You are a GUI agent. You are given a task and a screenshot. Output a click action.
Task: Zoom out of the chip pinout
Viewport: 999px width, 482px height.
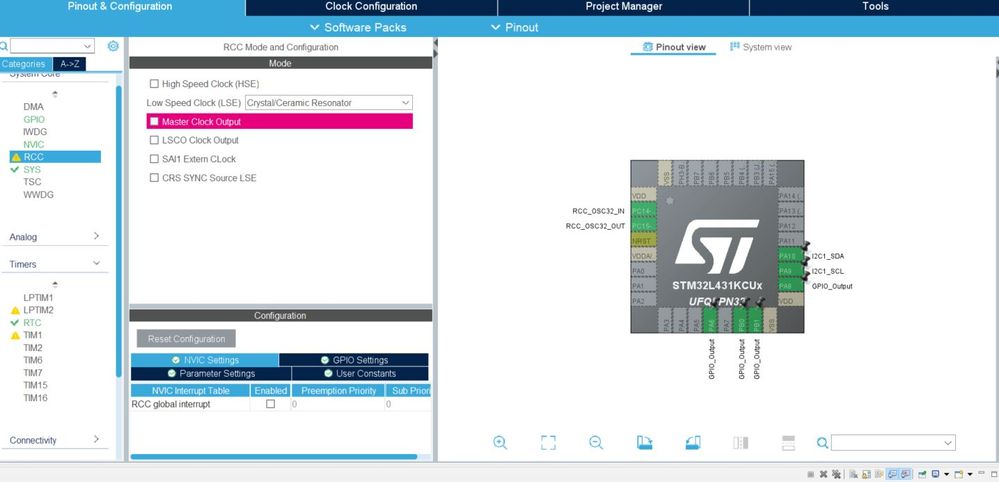click(596, 443)
